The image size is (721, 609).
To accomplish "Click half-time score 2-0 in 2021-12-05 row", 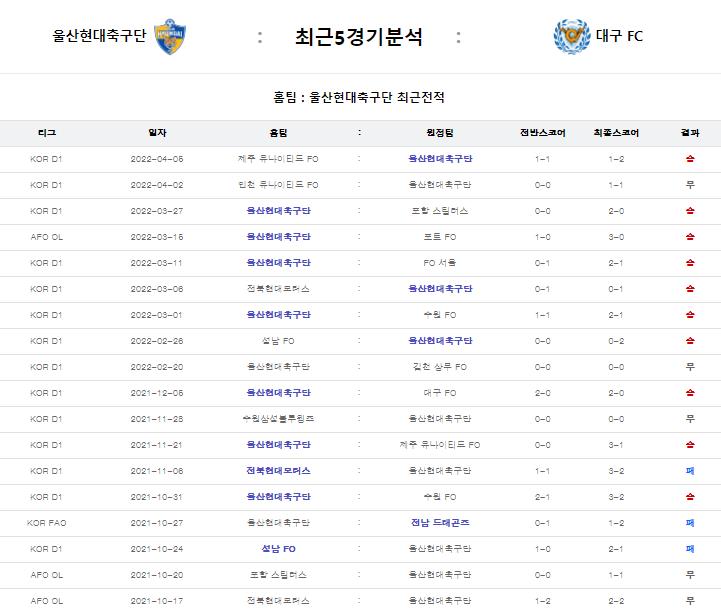I will pos(543,393).
